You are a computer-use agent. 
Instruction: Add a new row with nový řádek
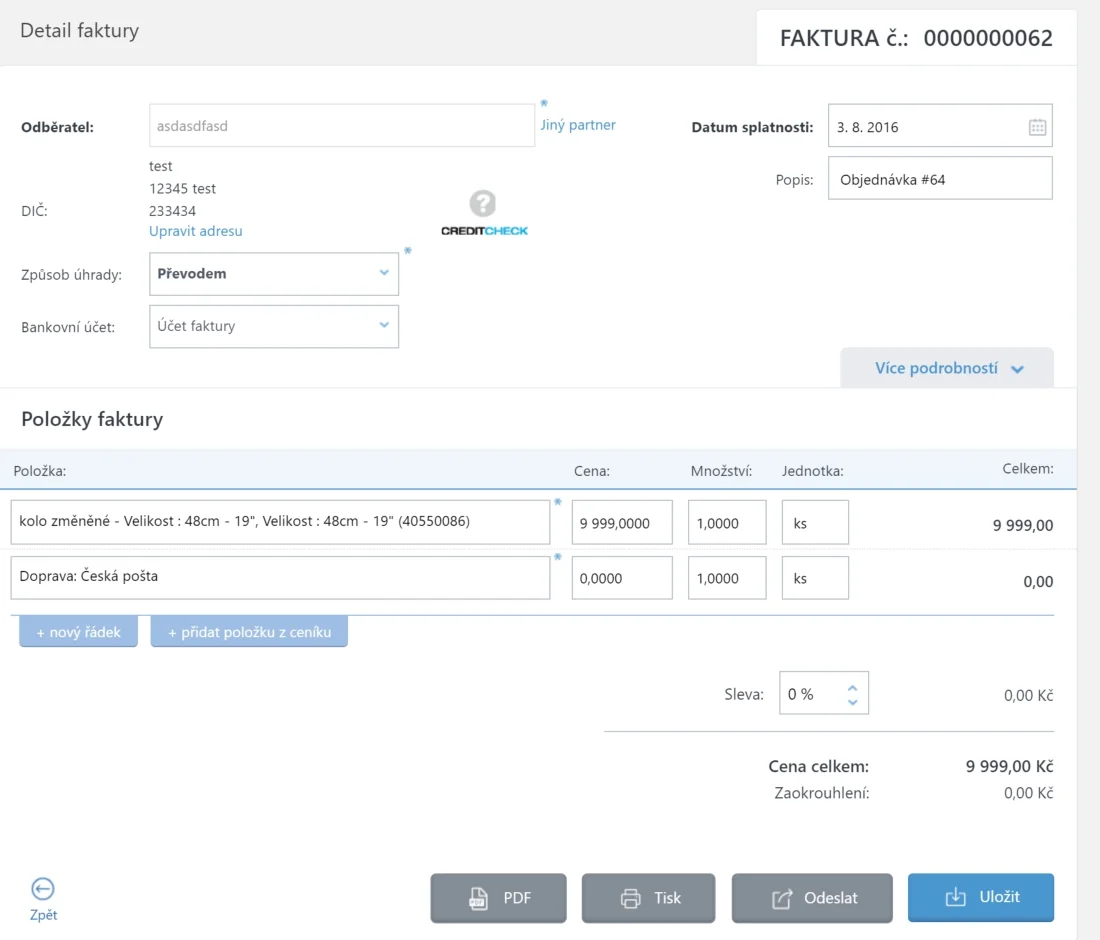[x=78, y=633]
